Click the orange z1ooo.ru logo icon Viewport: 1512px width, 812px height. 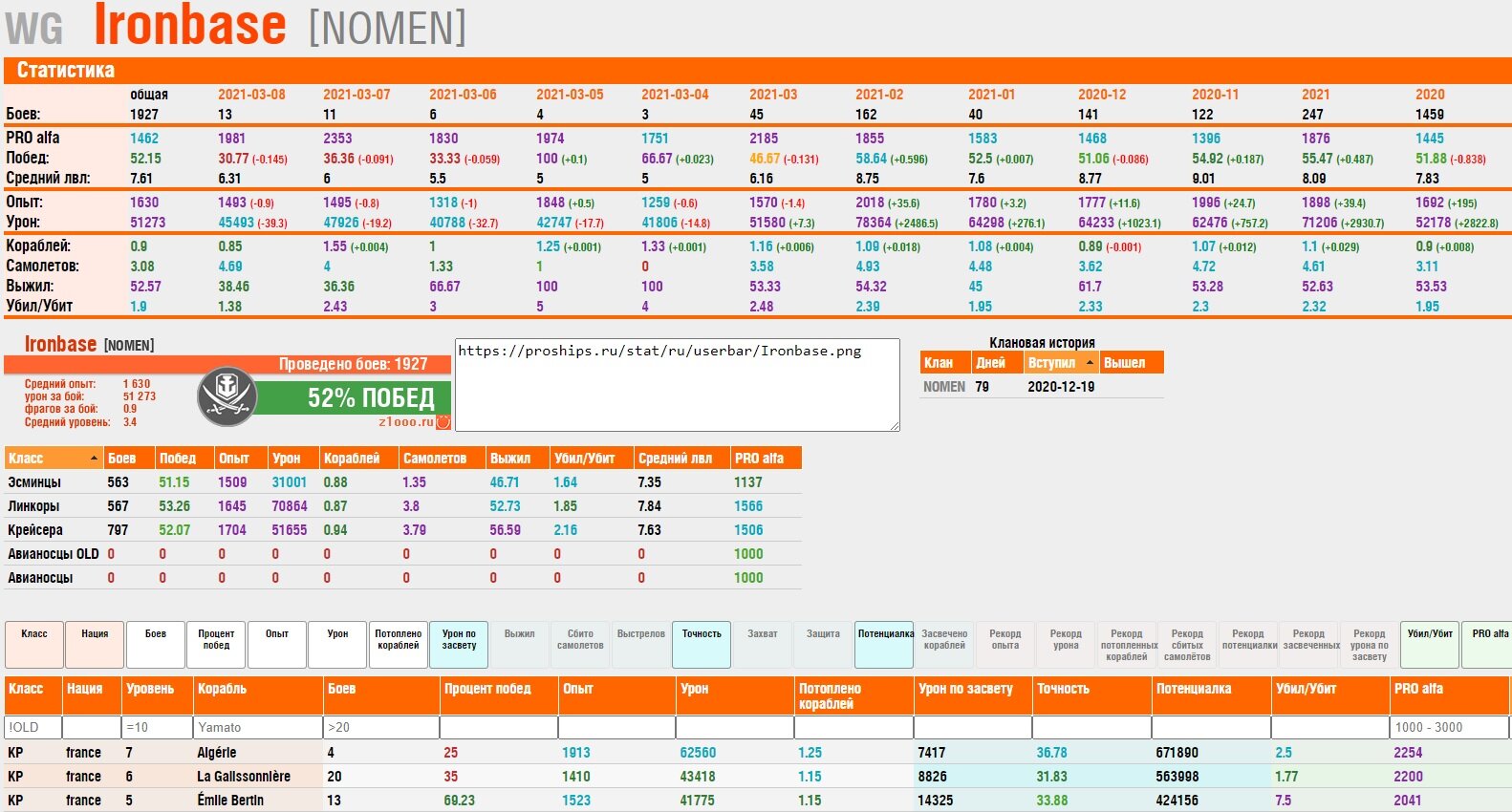point(443,421)
